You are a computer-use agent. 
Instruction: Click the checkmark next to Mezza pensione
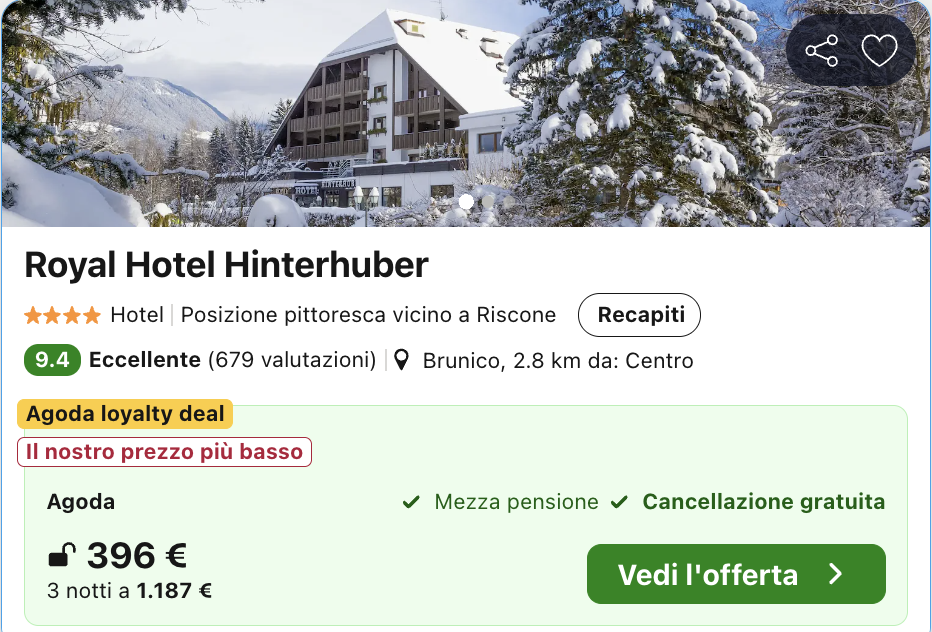pyautogui.click(x=411, y=502)
